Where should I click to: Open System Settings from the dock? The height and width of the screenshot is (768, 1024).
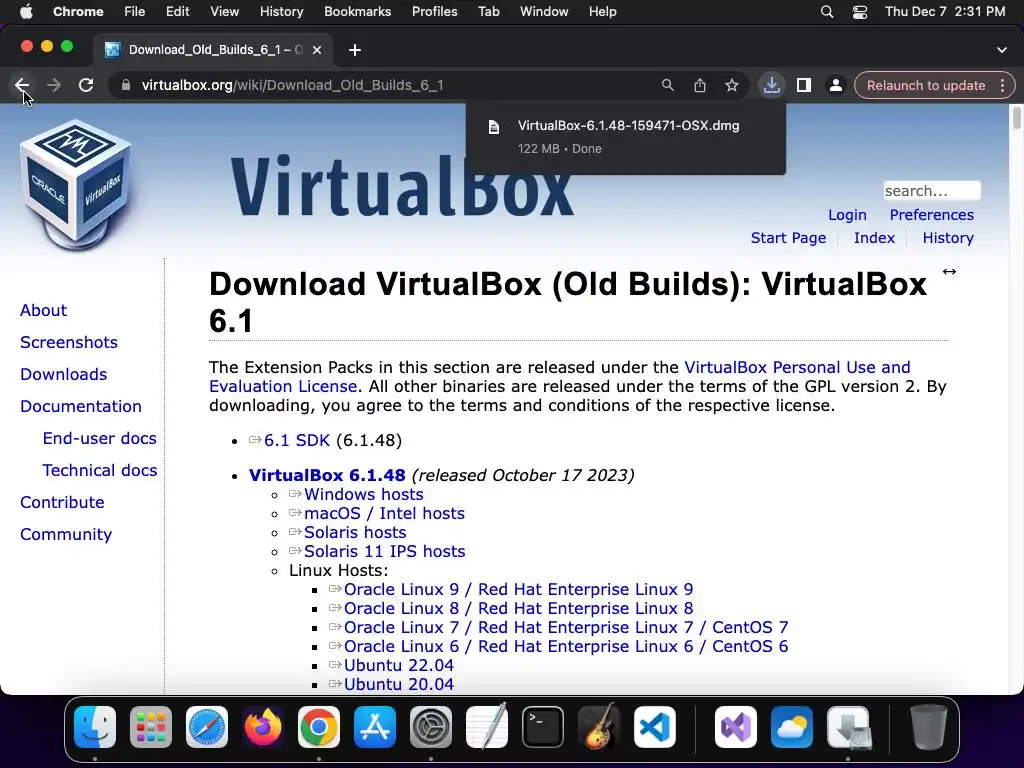click(x=431, y=727)
